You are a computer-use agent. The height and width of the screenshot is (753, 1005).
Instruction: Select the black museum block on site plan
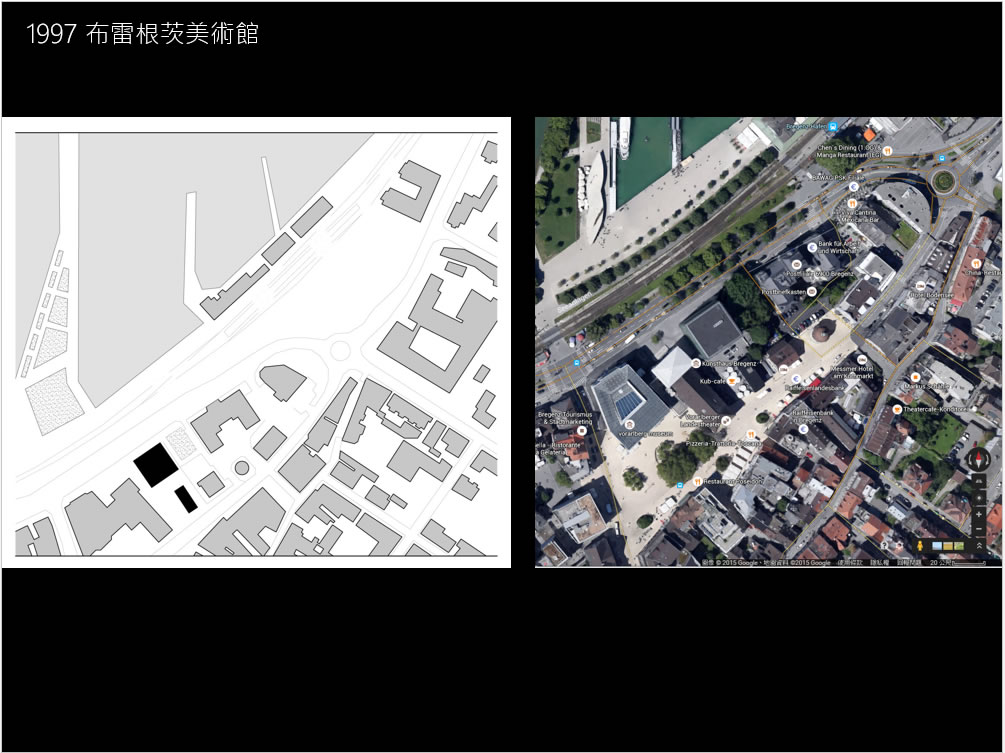click(157, 465)
